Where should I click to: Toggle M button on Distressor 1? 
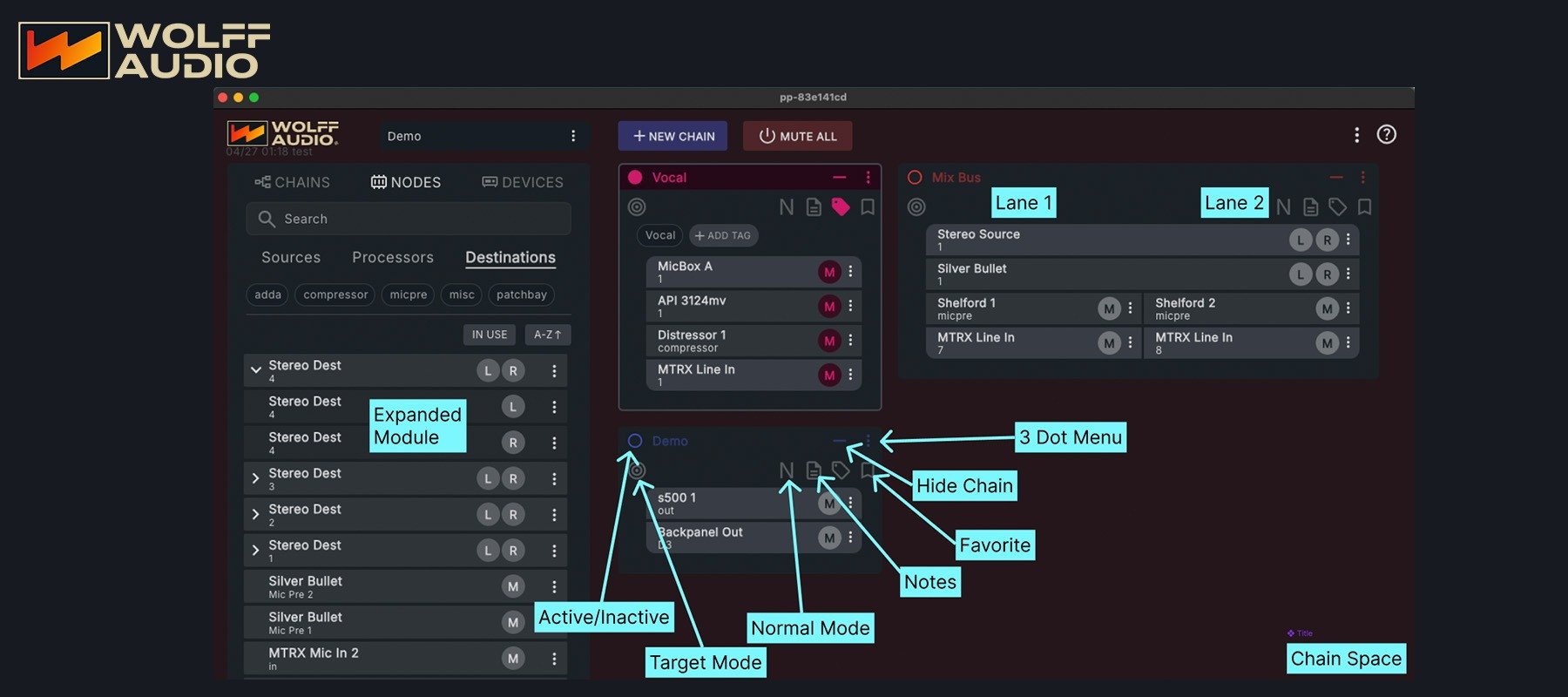[828, 341]
